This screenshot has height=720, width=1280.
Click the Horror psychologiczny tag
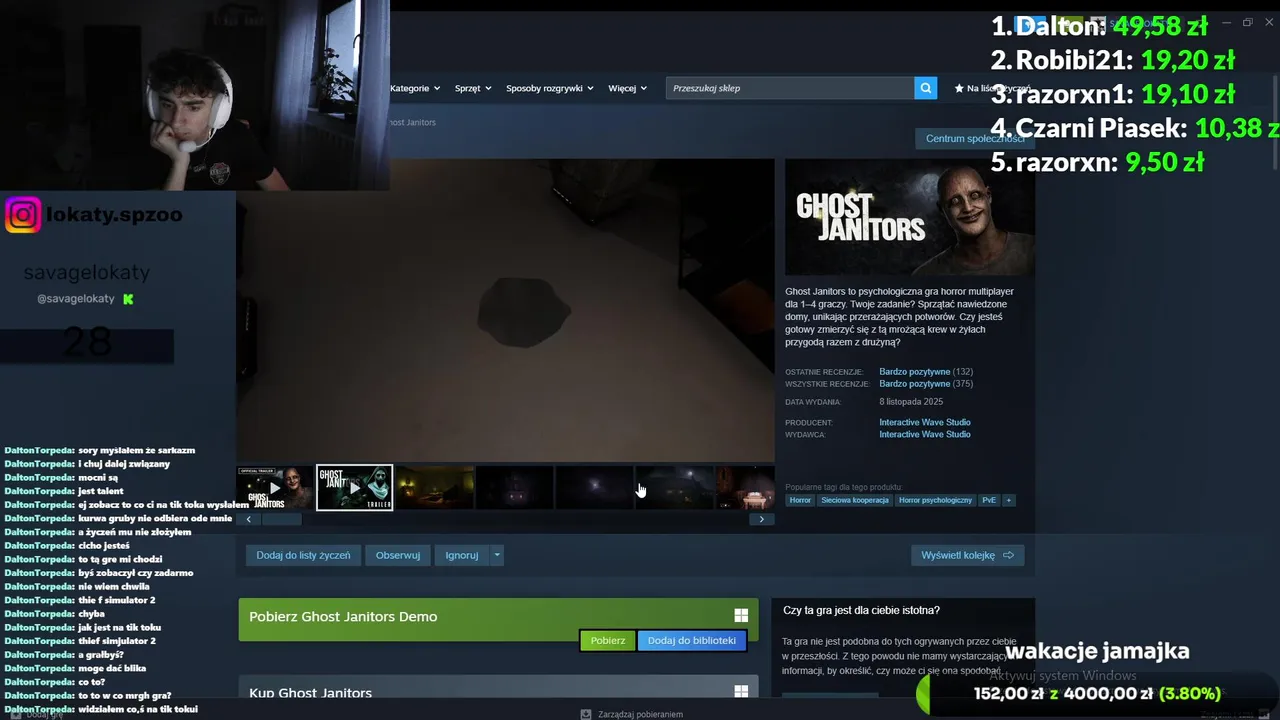pyautogui.click(x=935, y=500)
